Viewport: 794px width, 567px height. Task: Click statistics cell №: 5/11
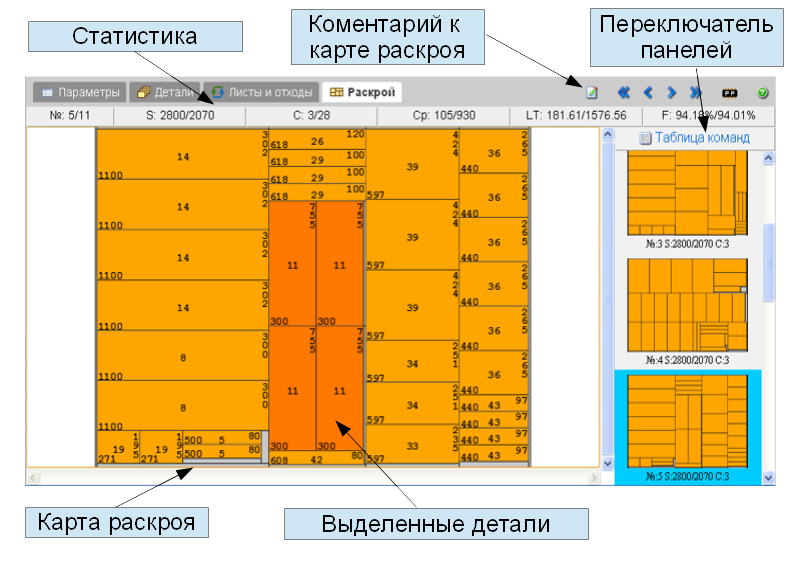(70, 115)
